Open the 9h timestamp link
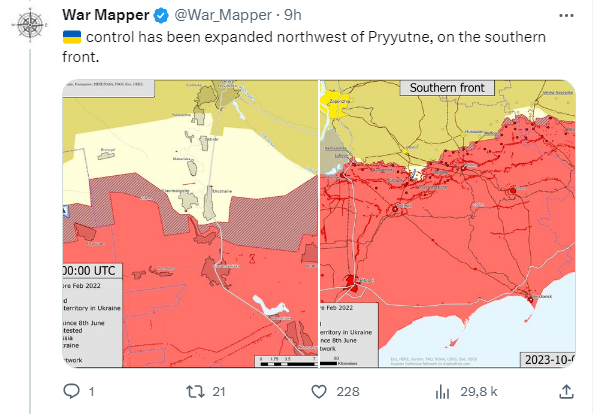This screenshot has height=414, width=594. pos(292,15)
